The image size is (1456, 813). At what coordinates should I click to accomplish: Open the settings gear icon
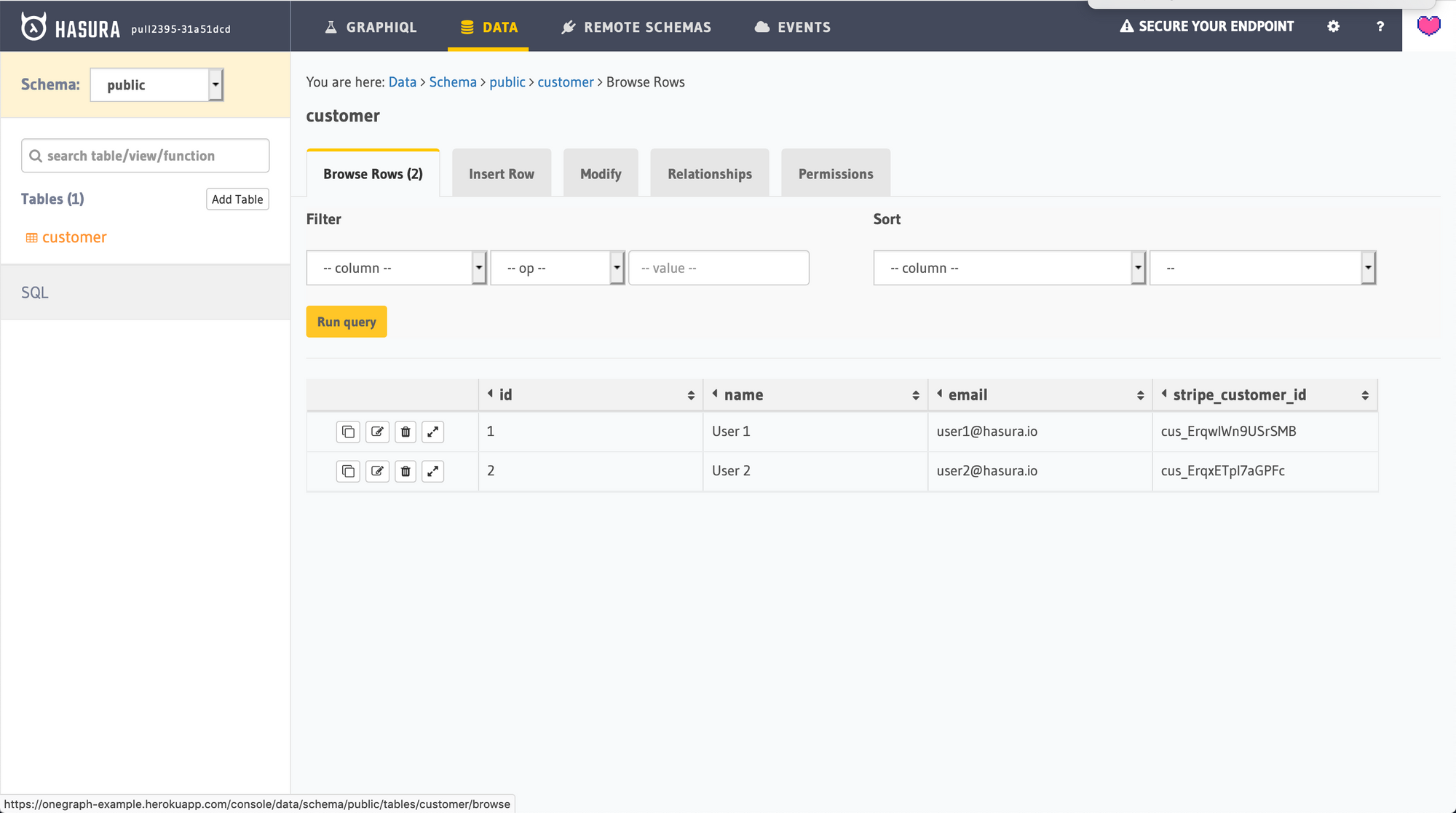click(1333, 26)
